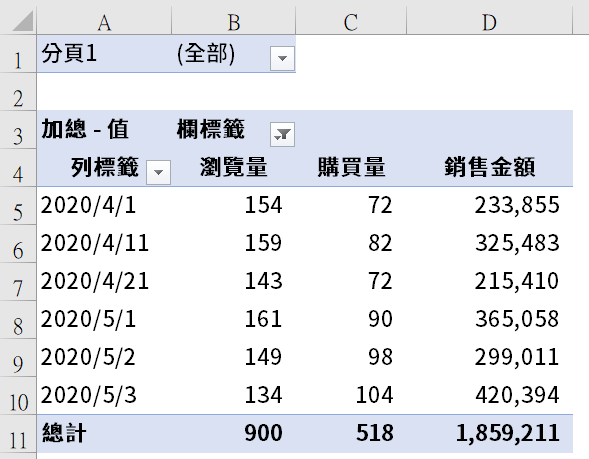Click the 列標籤 header cell
Screen dimensions: 589x459
(x=104, y=168)
